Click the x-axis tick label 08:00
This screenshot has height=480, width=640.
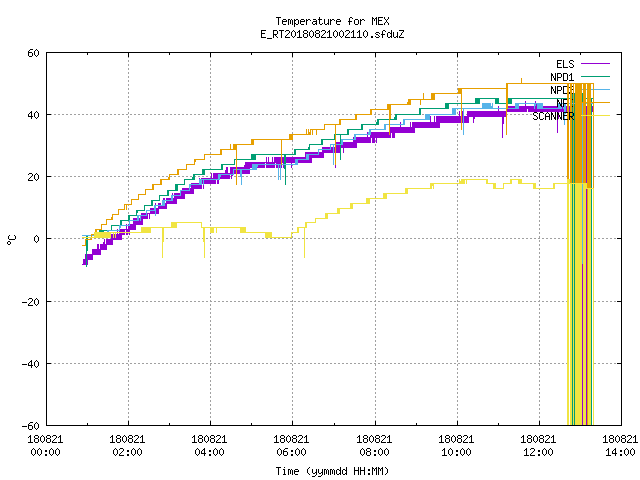[374, 452]
